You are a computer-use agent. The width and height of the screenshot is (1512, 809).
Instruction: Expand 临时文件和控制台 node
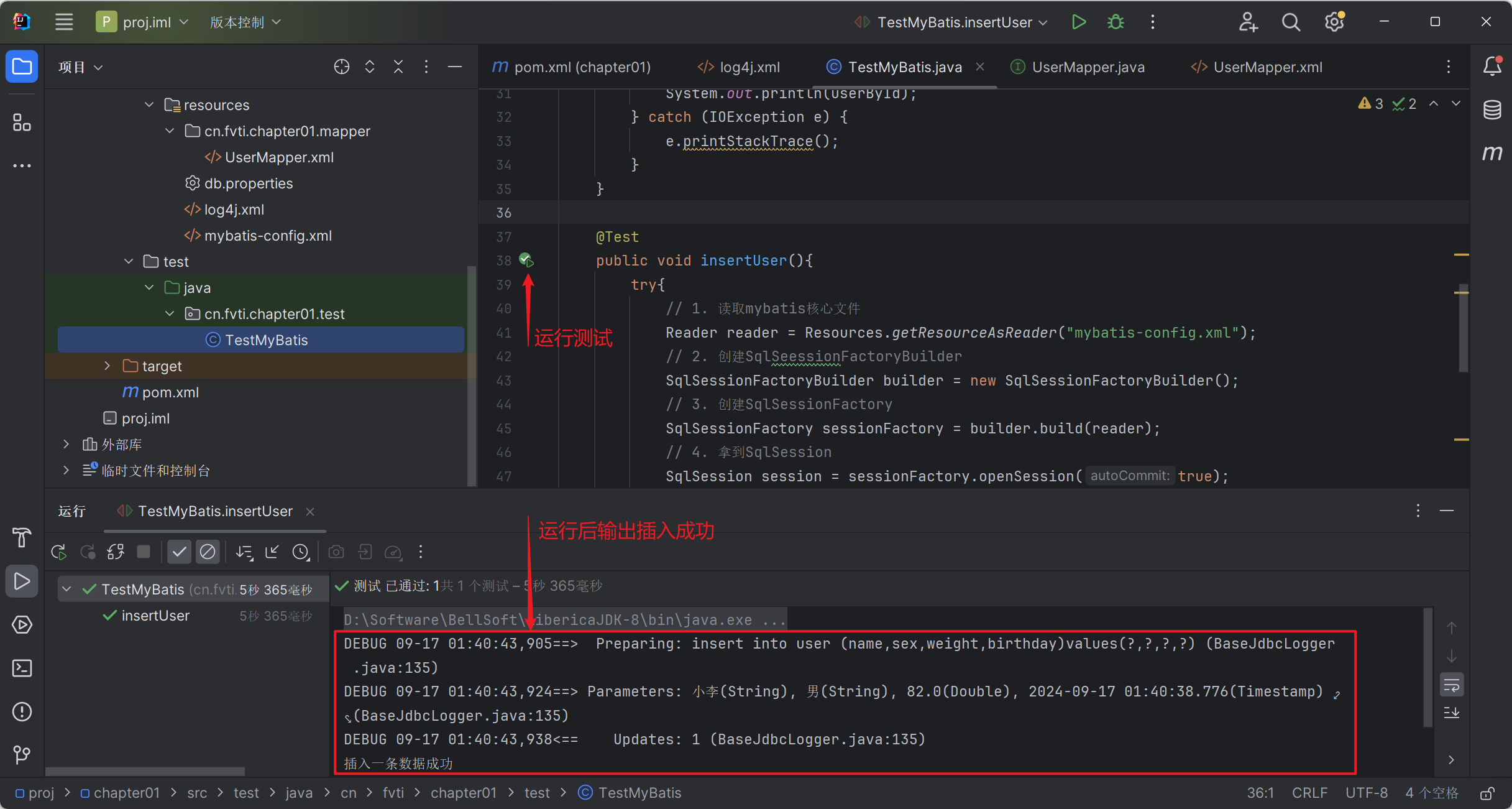pyautogui.click(x=66, y=470)
